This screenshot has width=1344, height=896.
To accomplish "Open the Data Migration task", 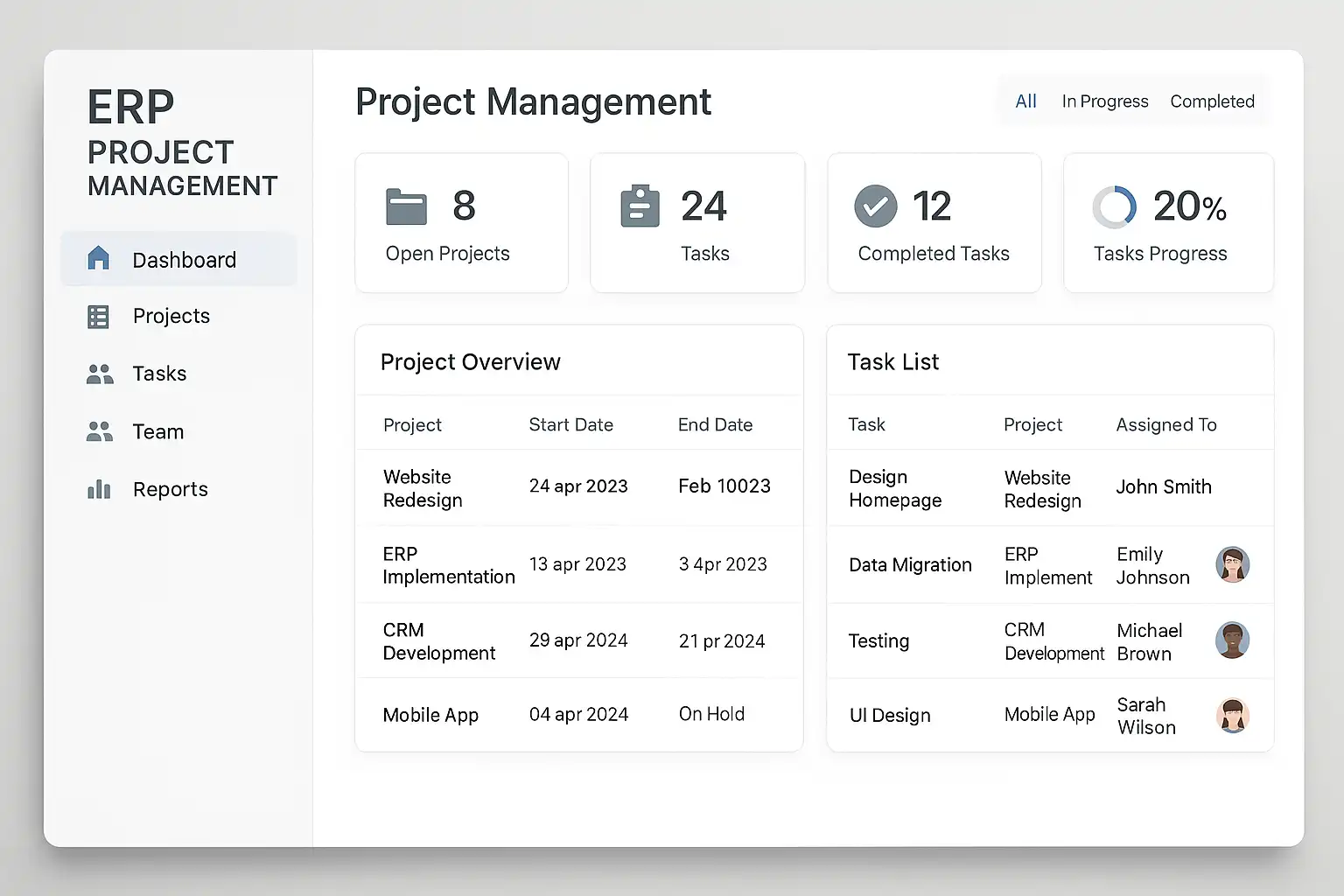I will click(x=910, y=565).
